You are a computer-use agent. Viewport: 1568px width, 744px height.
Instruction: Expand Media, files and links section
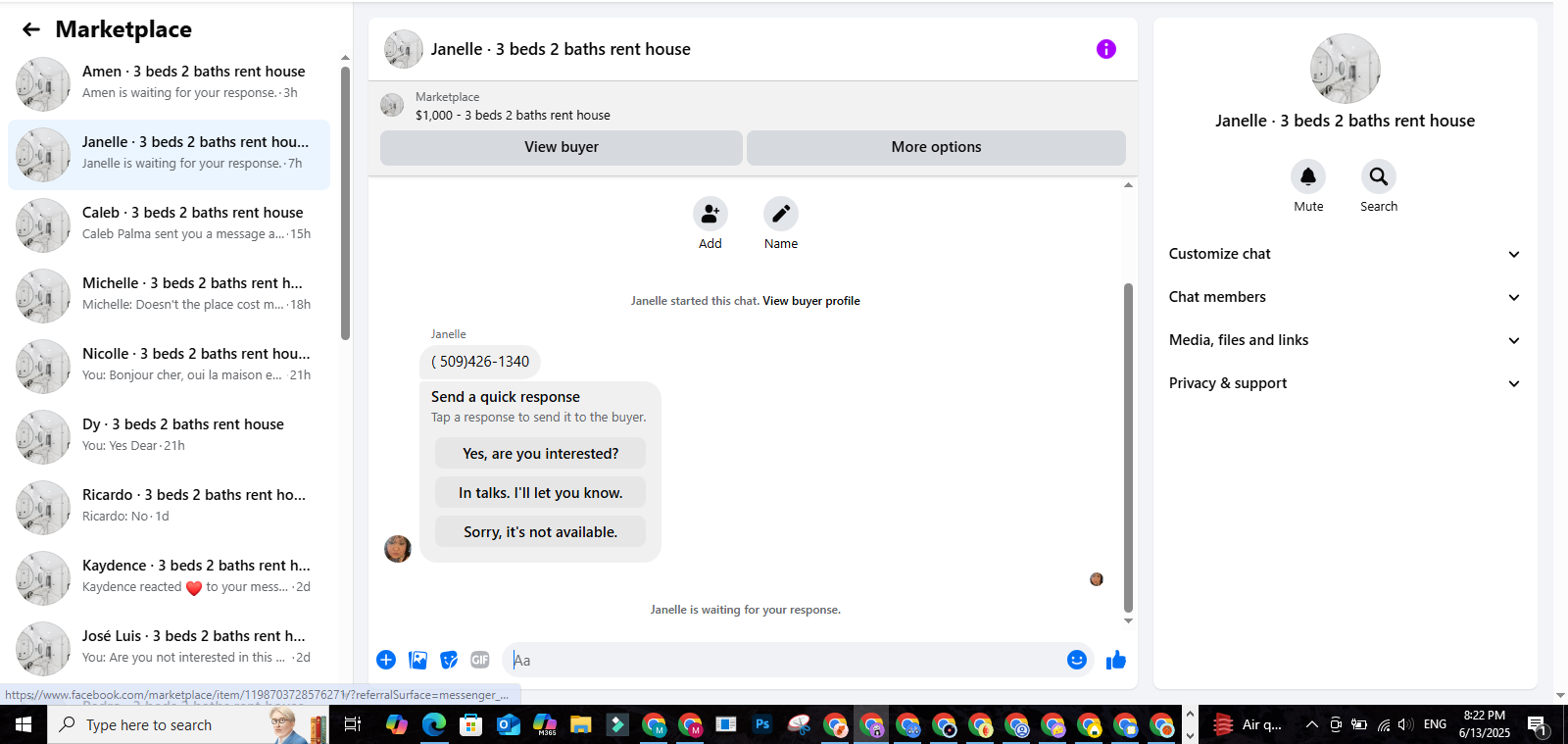(1345, 340)
